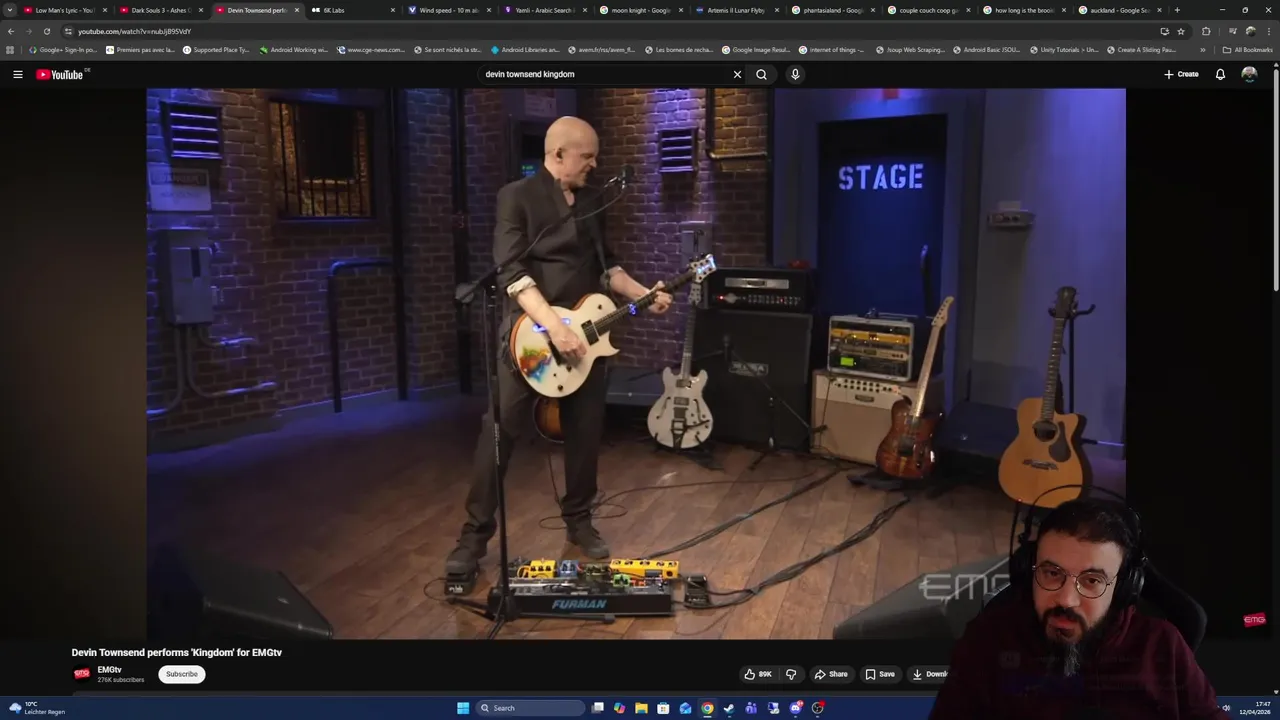Open the 'Create A Sliding Pau...' bookmark

click(x=1141, y=49)
